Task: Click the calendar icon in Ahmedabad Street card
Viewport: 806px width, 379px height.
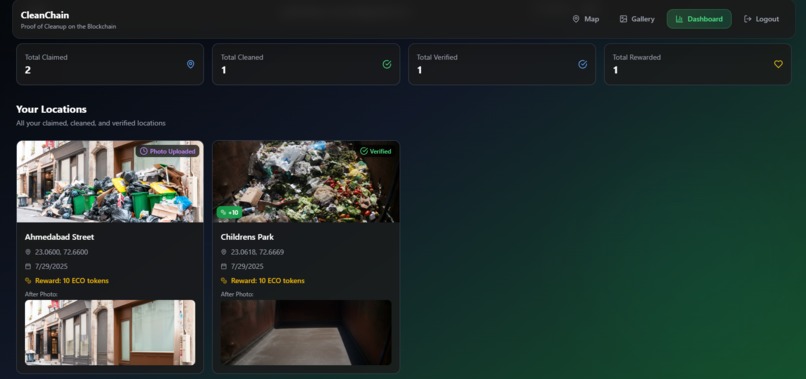Action: [x=28, y=266]
